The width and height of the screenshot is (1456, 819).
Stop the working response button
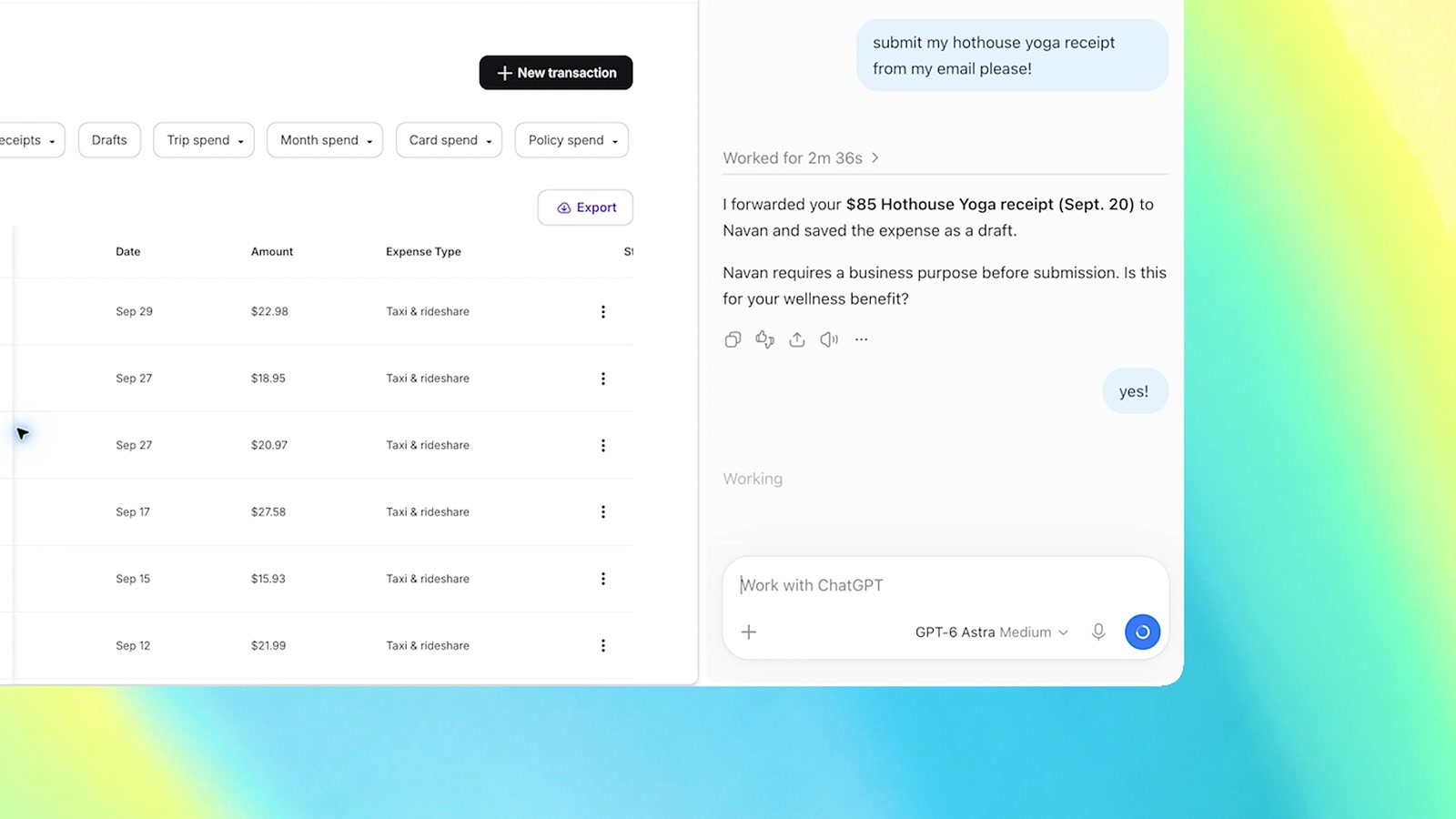[1142, 632]
